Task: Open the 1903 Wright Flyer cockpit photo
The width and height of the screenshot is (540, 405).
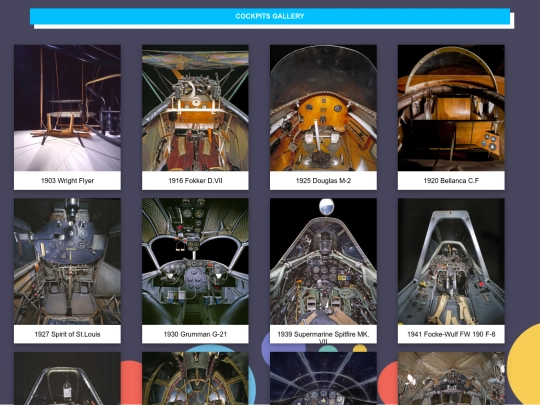Action: pos(67,108)
